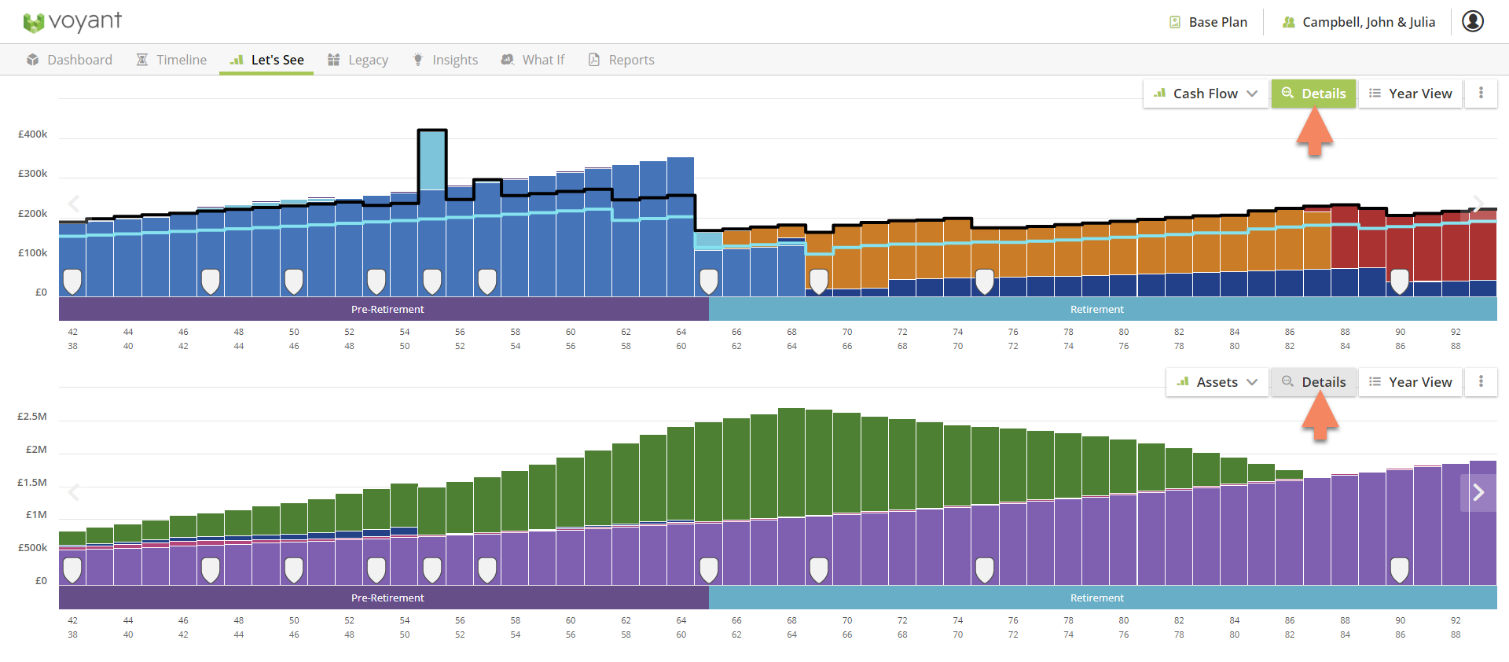Open the Base Plan selector
1509x662 pixels.
[x=1208, y=22]
